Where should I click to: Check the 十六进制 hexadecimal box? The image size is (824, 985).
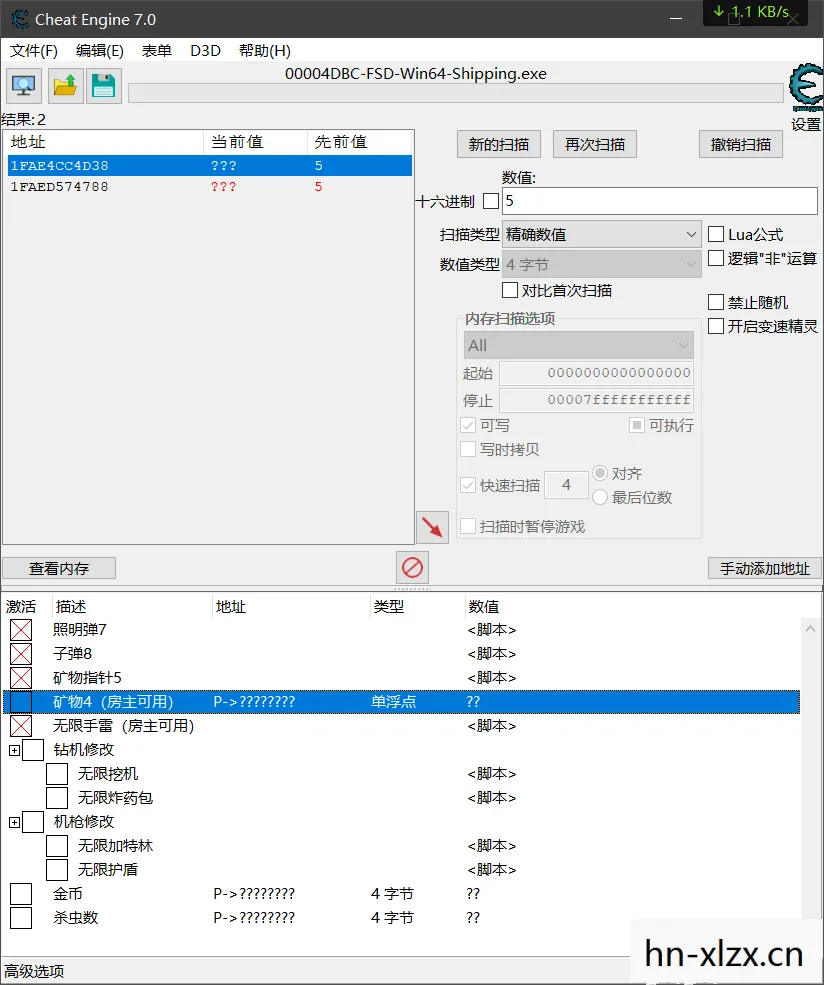(491, 202)
